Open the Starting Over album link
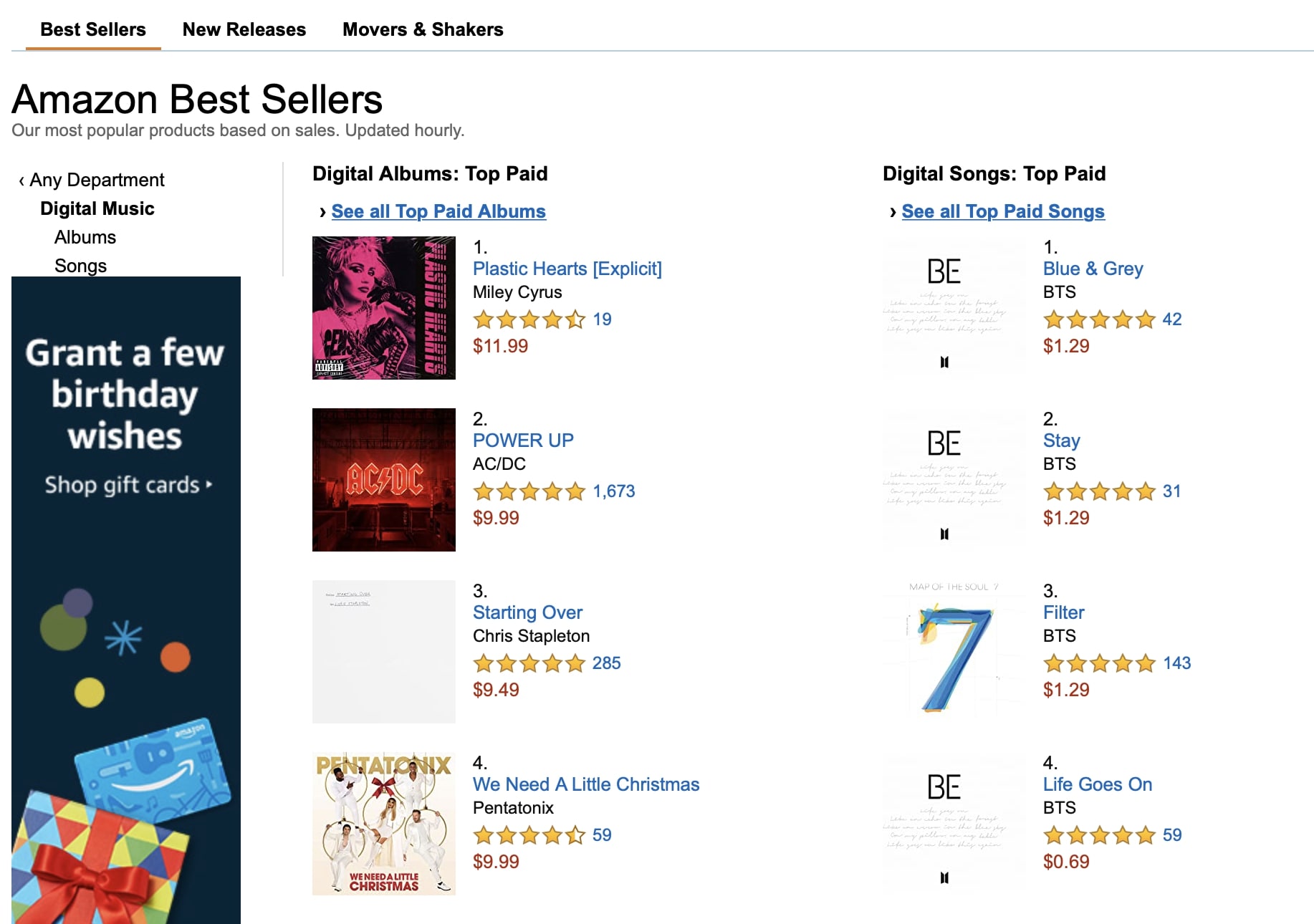Image resolution: width=1314 pixels, height=924 pixels. (x=527, y=612)
